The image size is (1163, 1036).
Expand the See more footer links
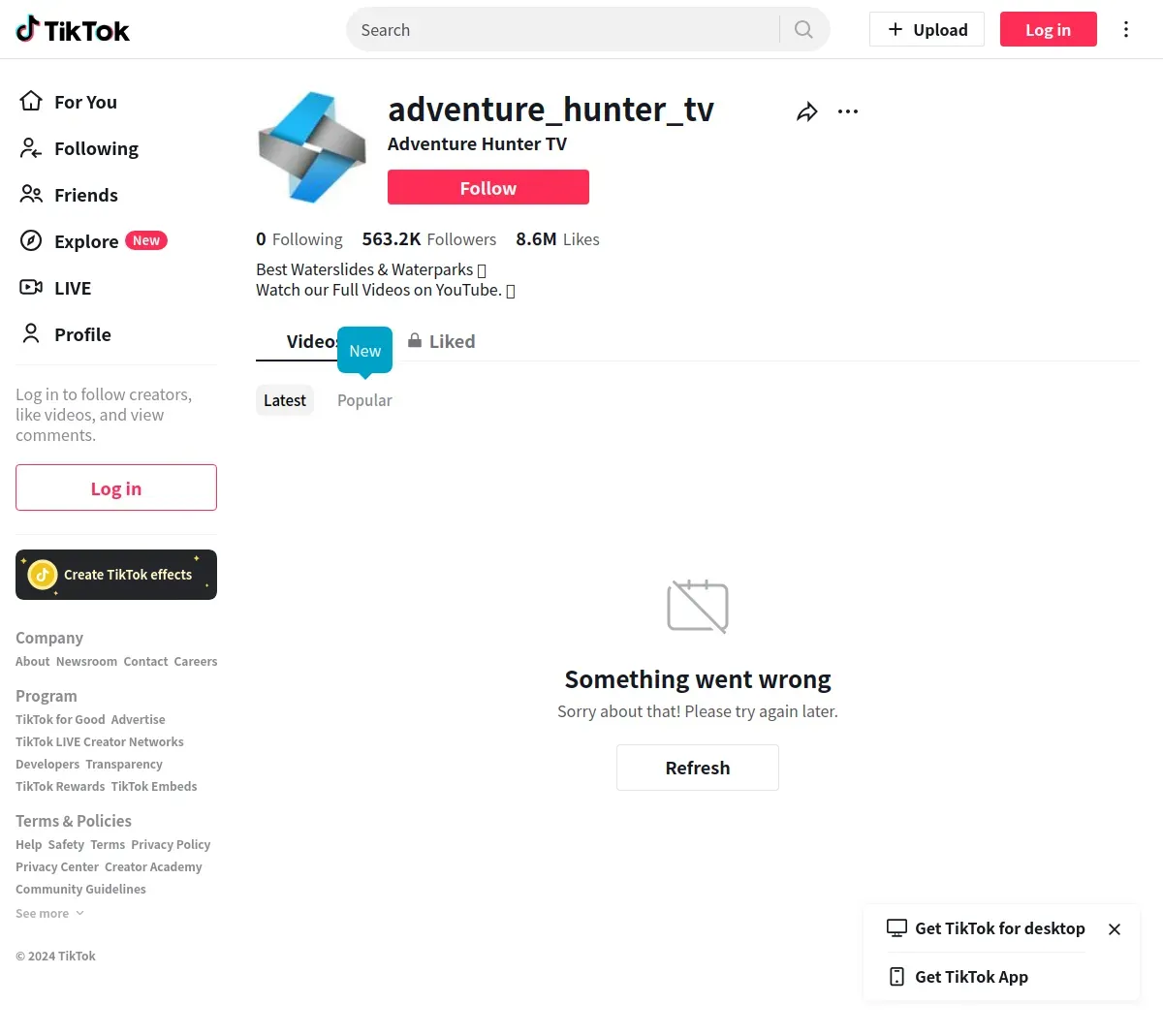(x=50, y=913)
